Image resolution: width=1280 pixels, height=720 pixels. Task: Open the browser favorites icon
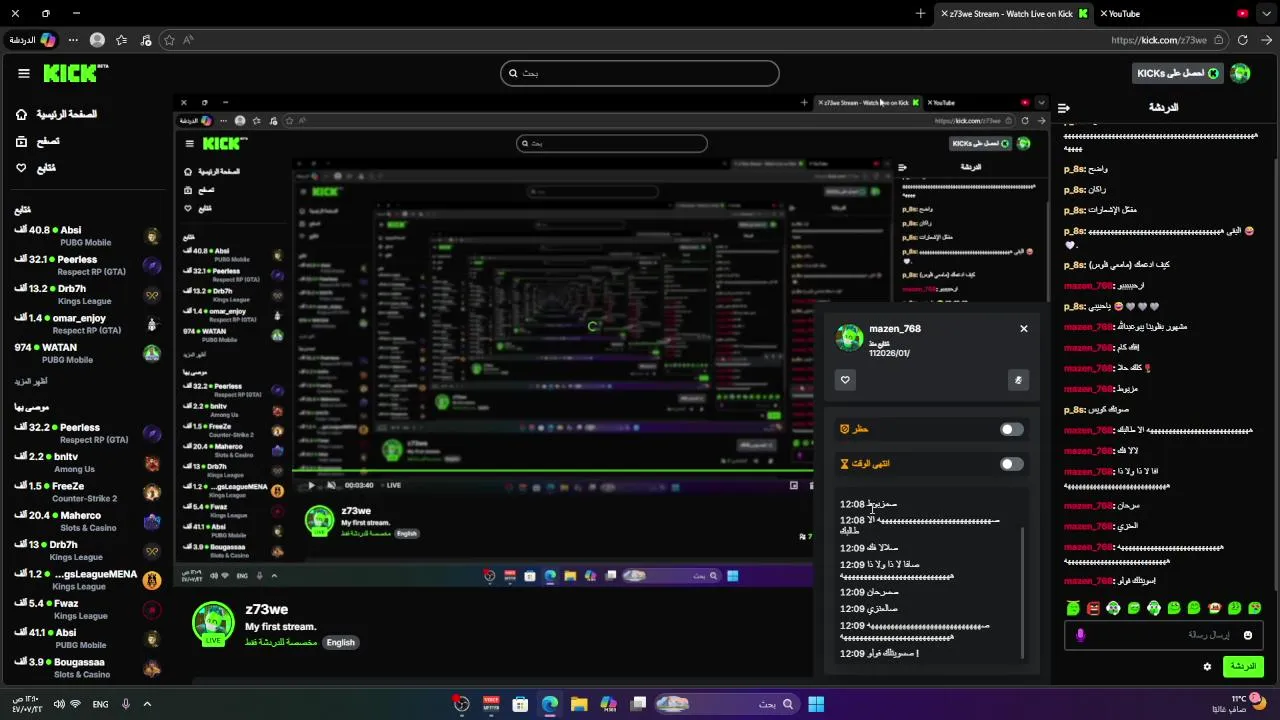pos(121,40)
